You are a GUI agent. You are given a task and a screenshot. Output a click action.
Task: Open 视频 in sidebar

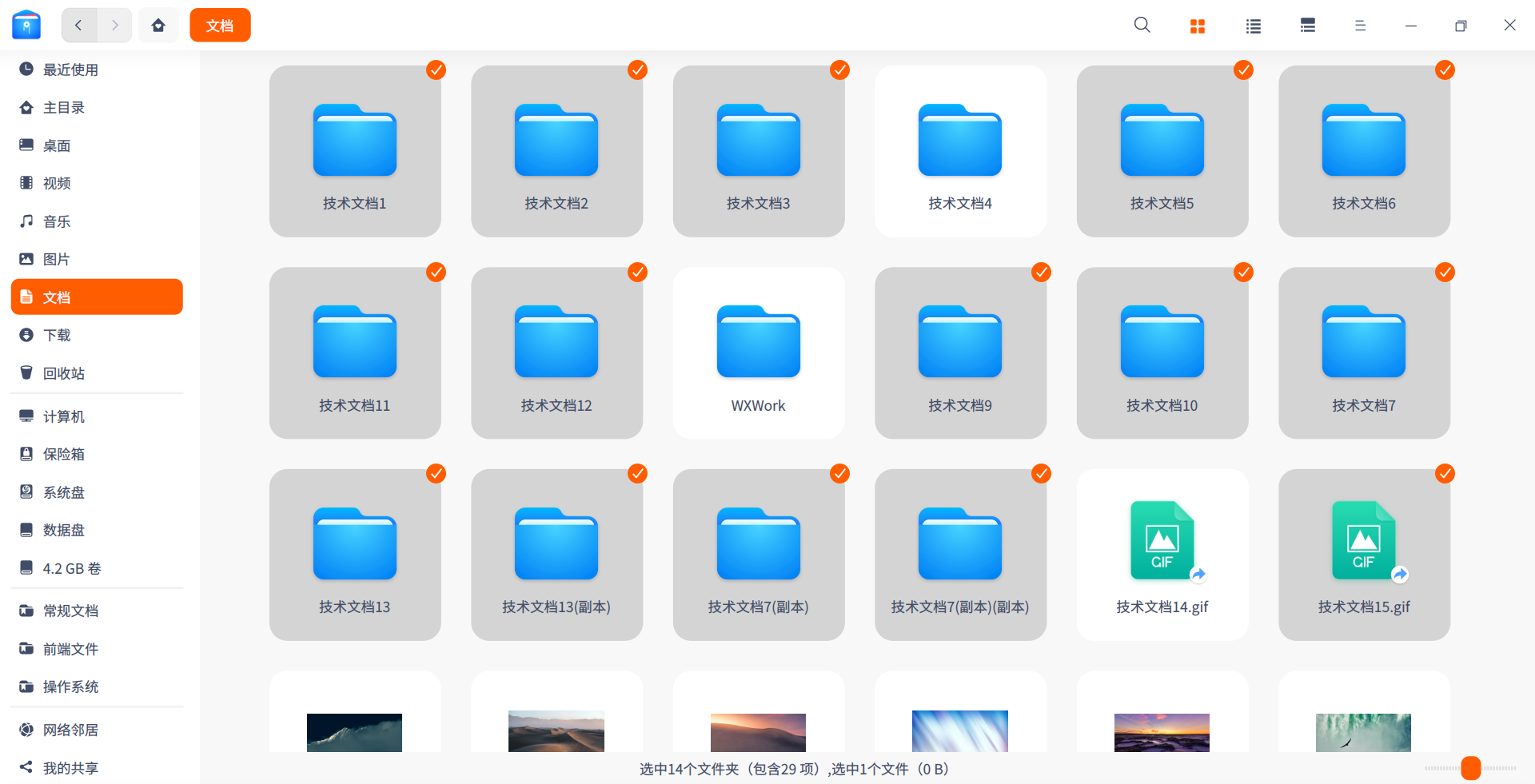[97, 183]
